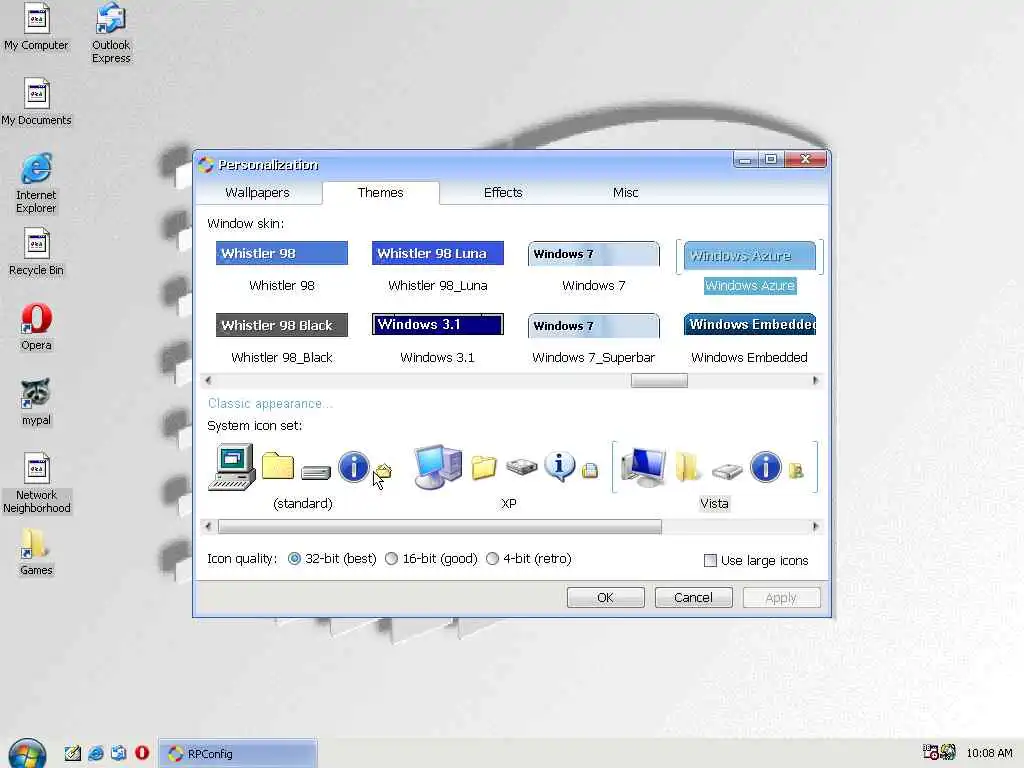The height and width of the screenshot is (768, 1024).
Task: Open the Games folder icon
Action: pyautogui.click(x=36, y=552)
